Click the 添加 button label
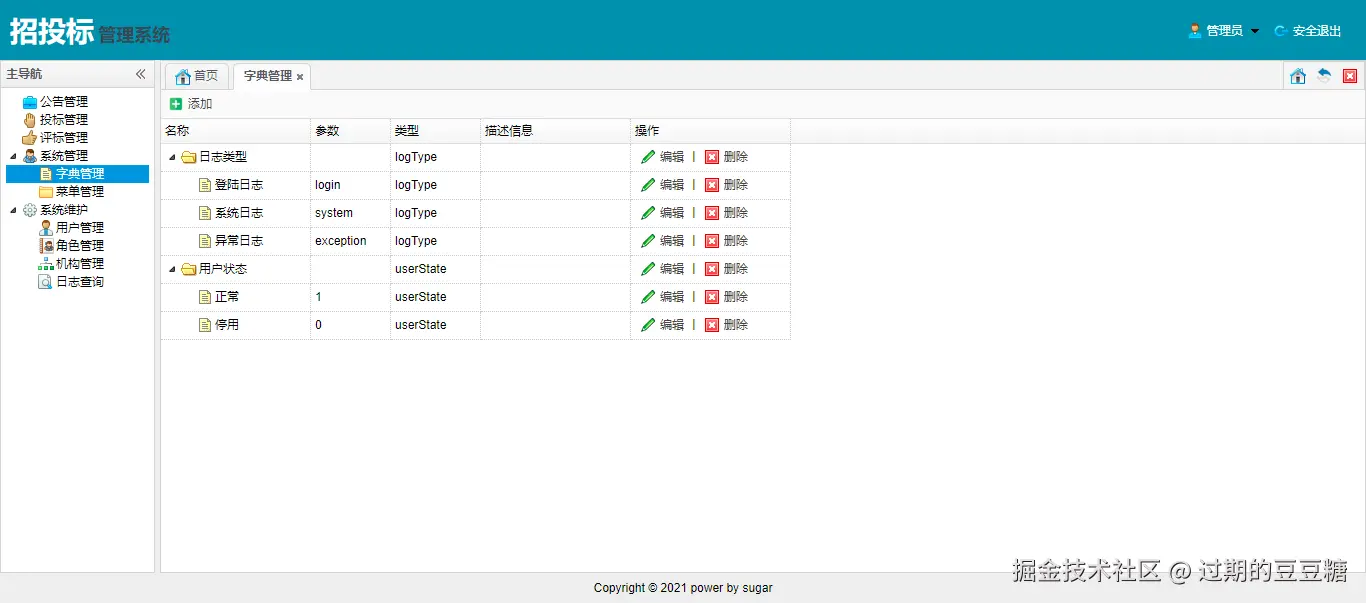Screen dimensions: 1366x603 [x=200, y=104]
